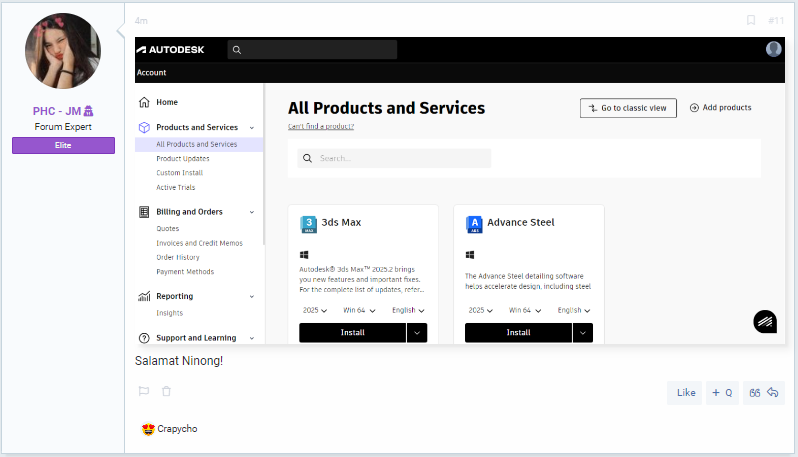Viewport: 798px width, 457px height.
Task: Bookmark post #11
Action: (751, 20)
